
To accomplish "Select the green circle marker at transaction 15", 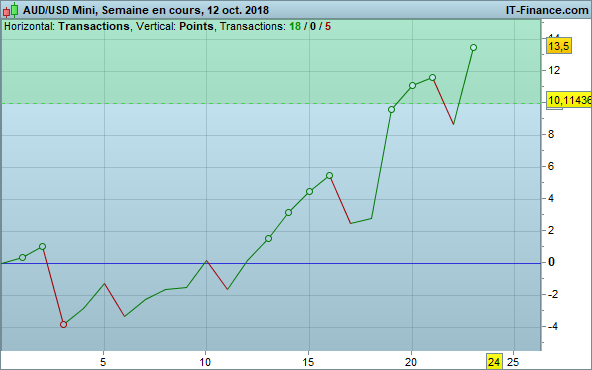I will tap(309, 191).
